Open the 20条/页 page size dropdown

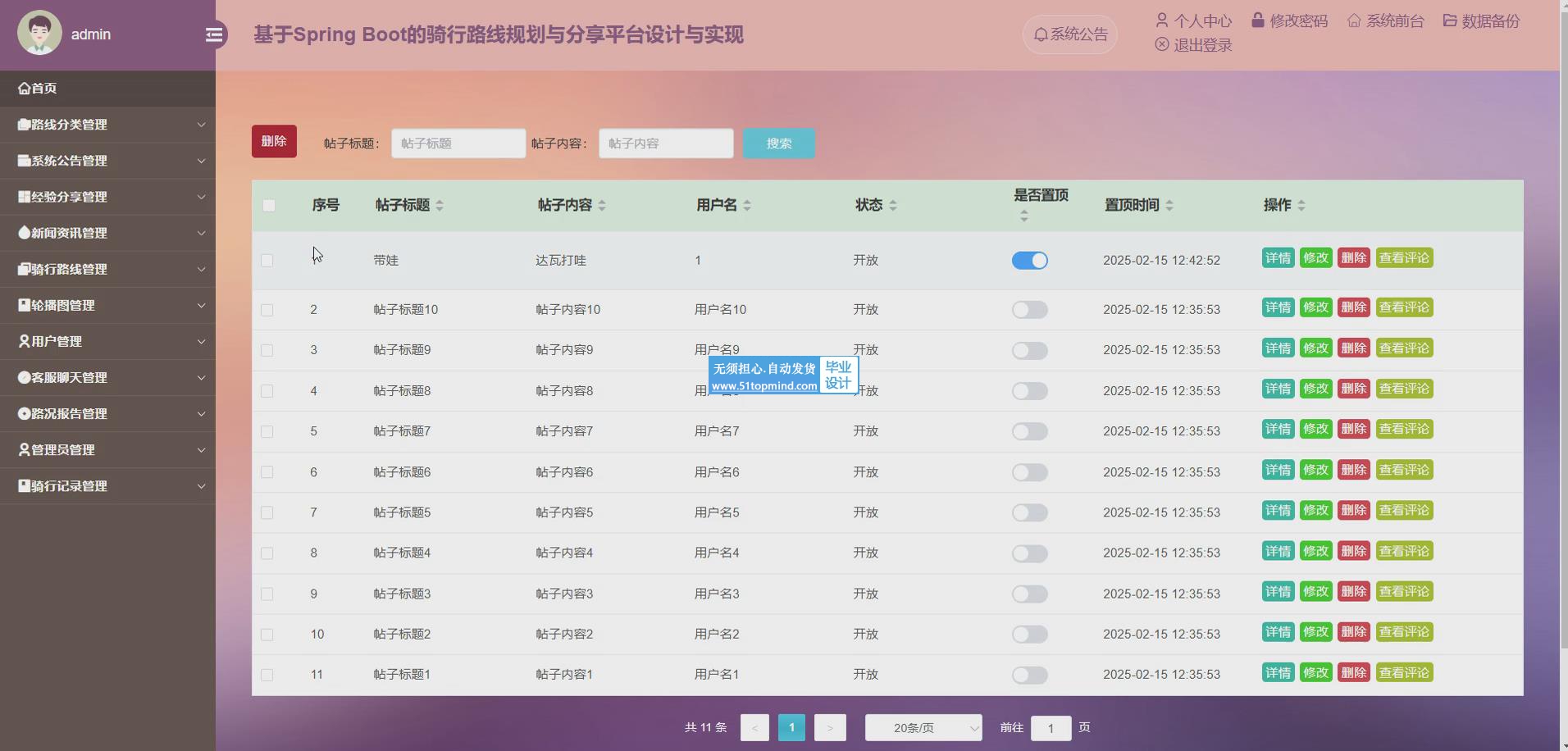pos(923,728)
